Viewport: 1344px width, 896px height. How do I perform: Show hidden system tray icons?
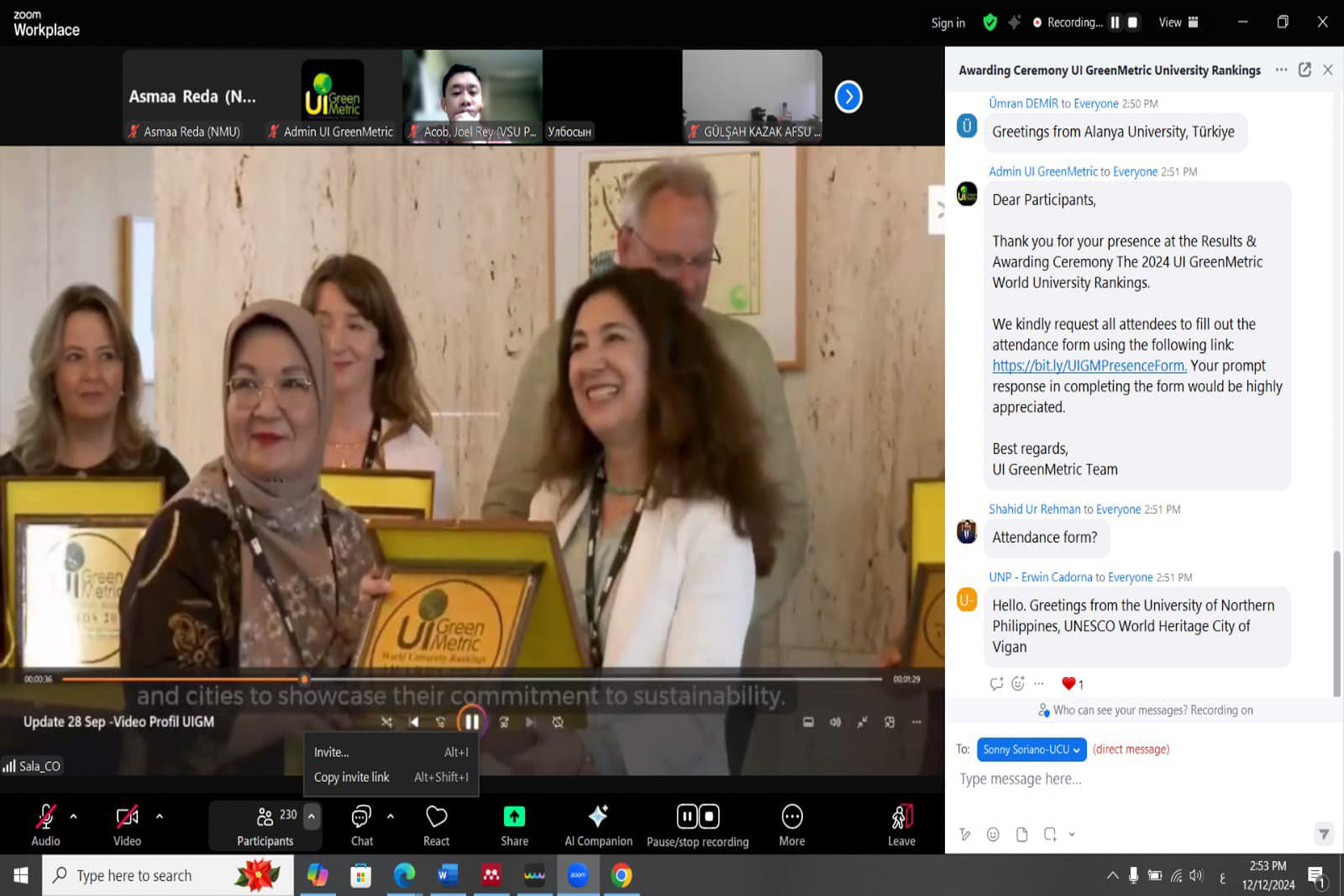pyautogui.click(x=1112, y=876)
